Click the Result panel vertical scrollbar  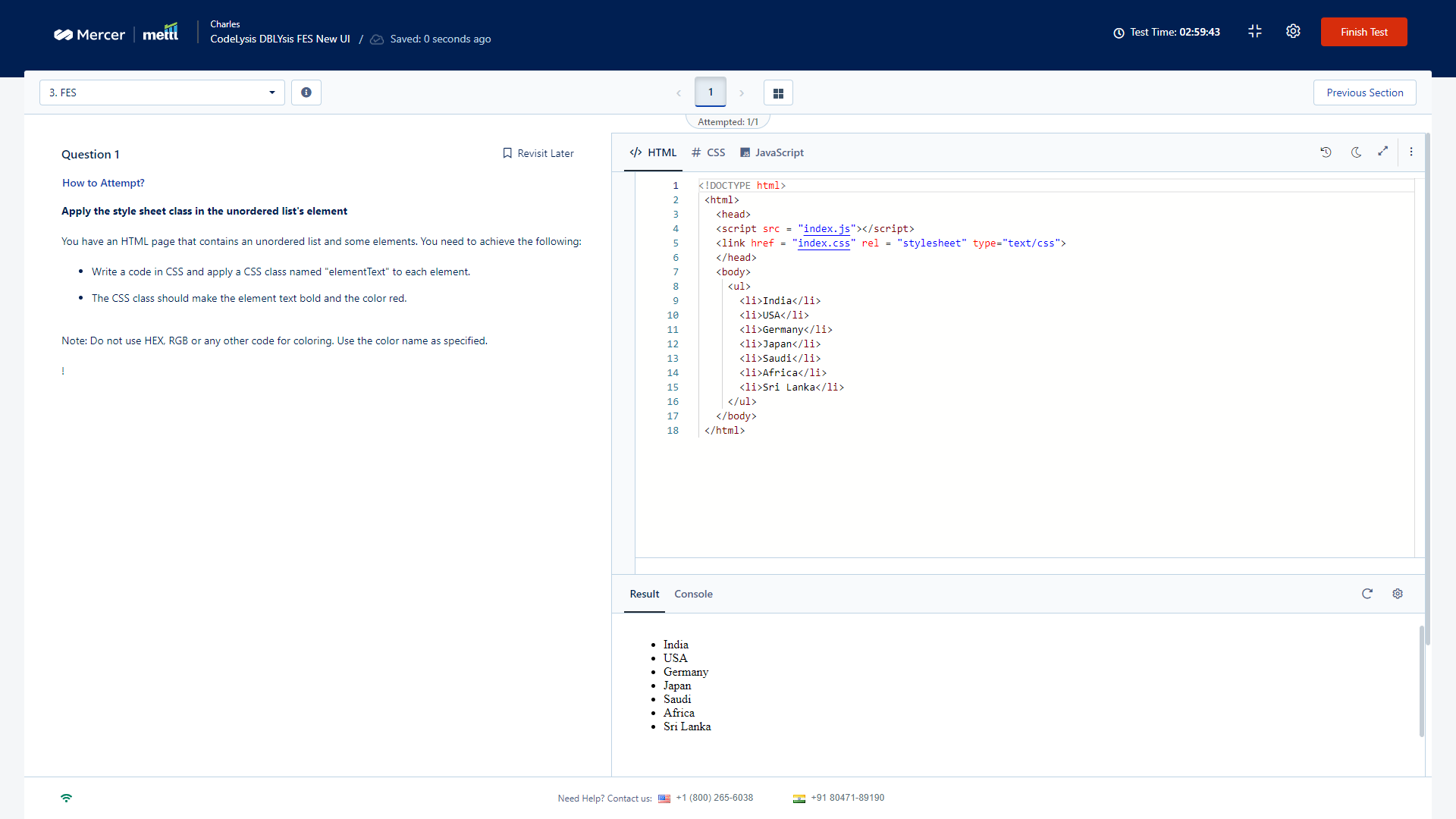[x=1421, y=680]
